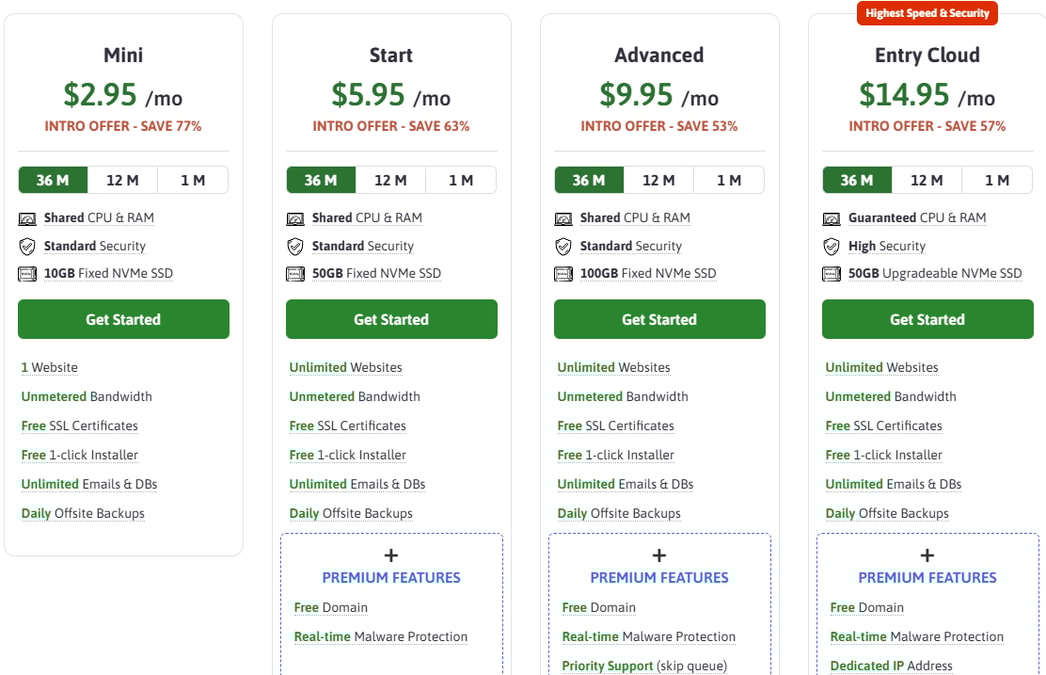1046x675 pixels.
Task: Click the CPU & RAM icon in Mini plan
Action: click(27, 218)
